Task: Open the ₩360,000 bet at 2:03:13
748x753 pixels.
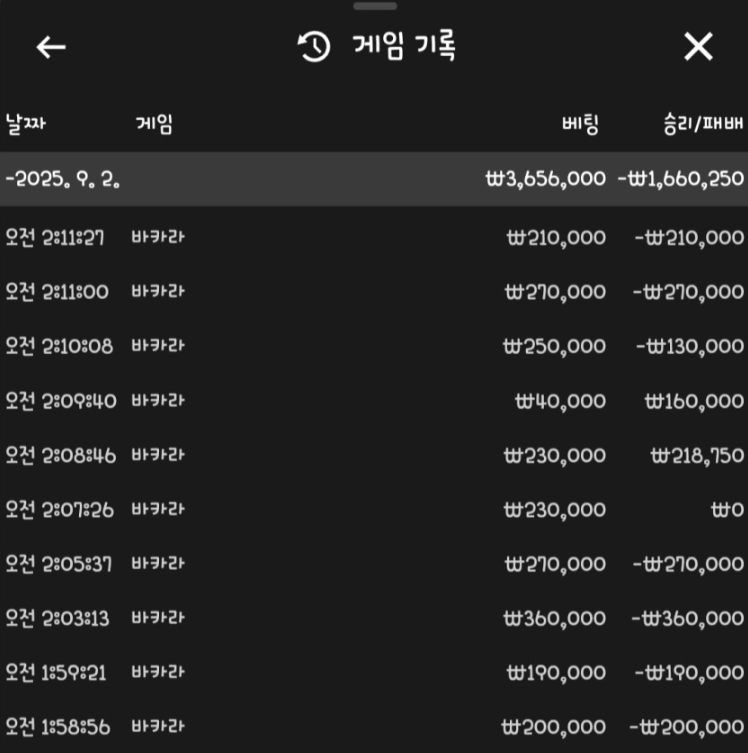Action: (374, 618)
